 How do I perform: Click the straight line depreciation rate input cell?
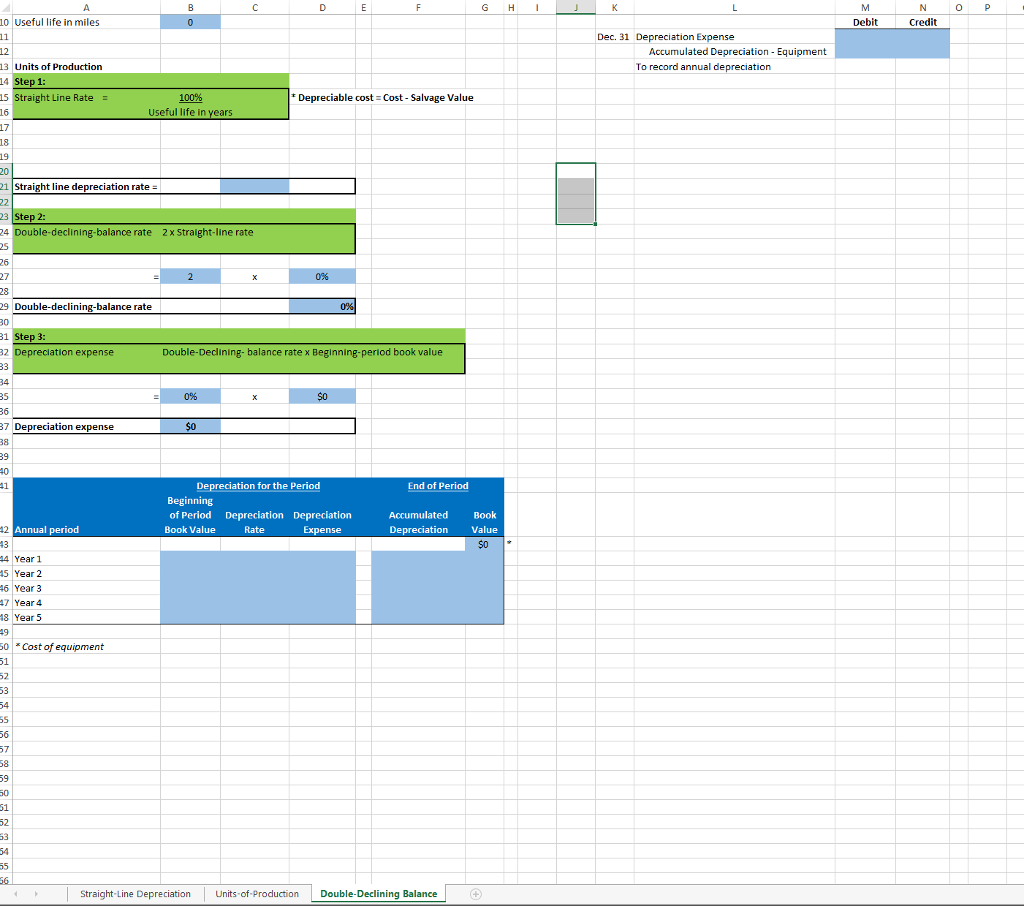(x=255, y=186)
